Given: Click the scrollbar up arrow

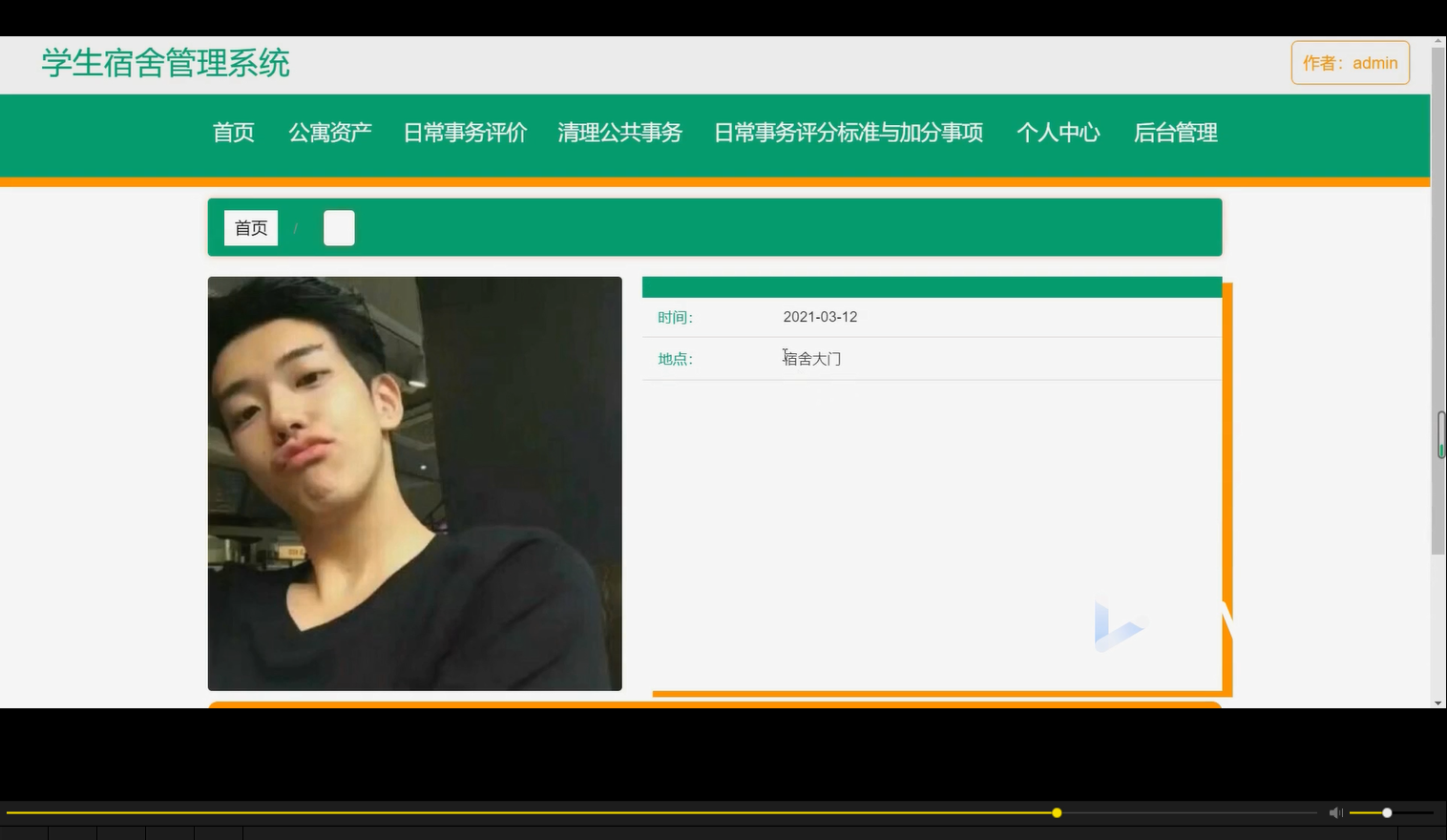Looking at the screenshot, I should [x=1439, y=40].
